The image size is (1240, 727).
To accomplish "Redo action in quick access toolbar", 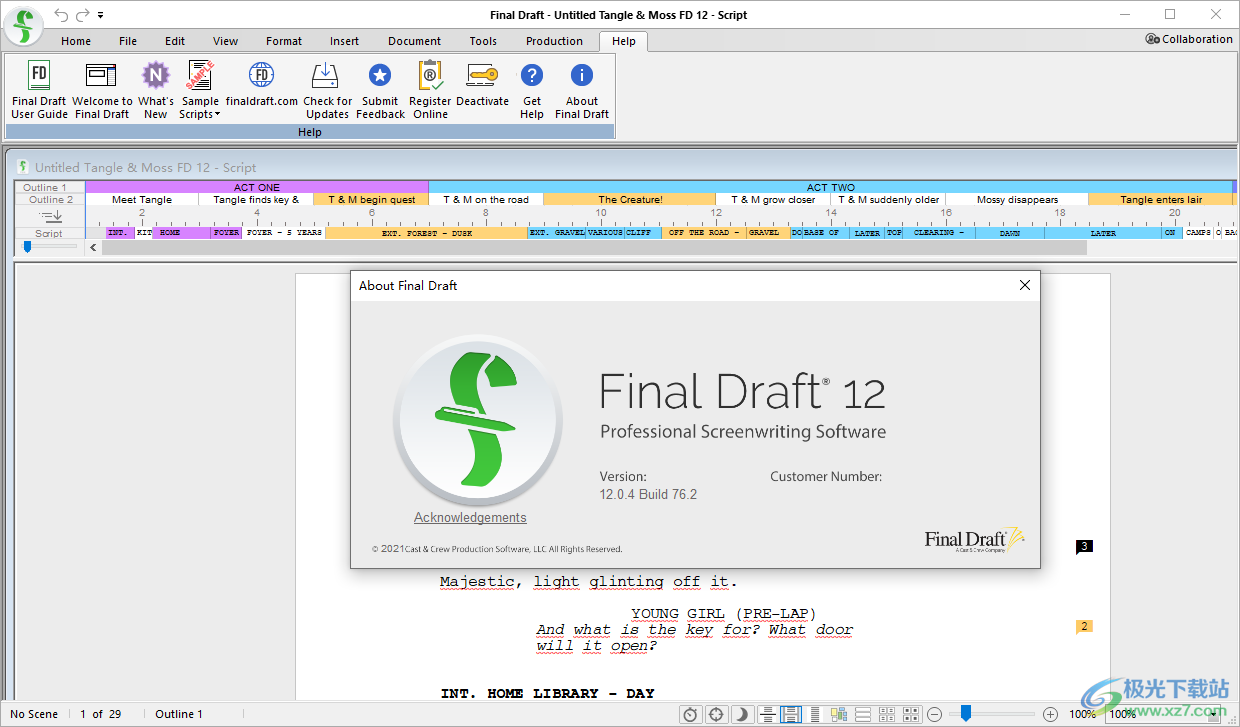I will (83, 15).
